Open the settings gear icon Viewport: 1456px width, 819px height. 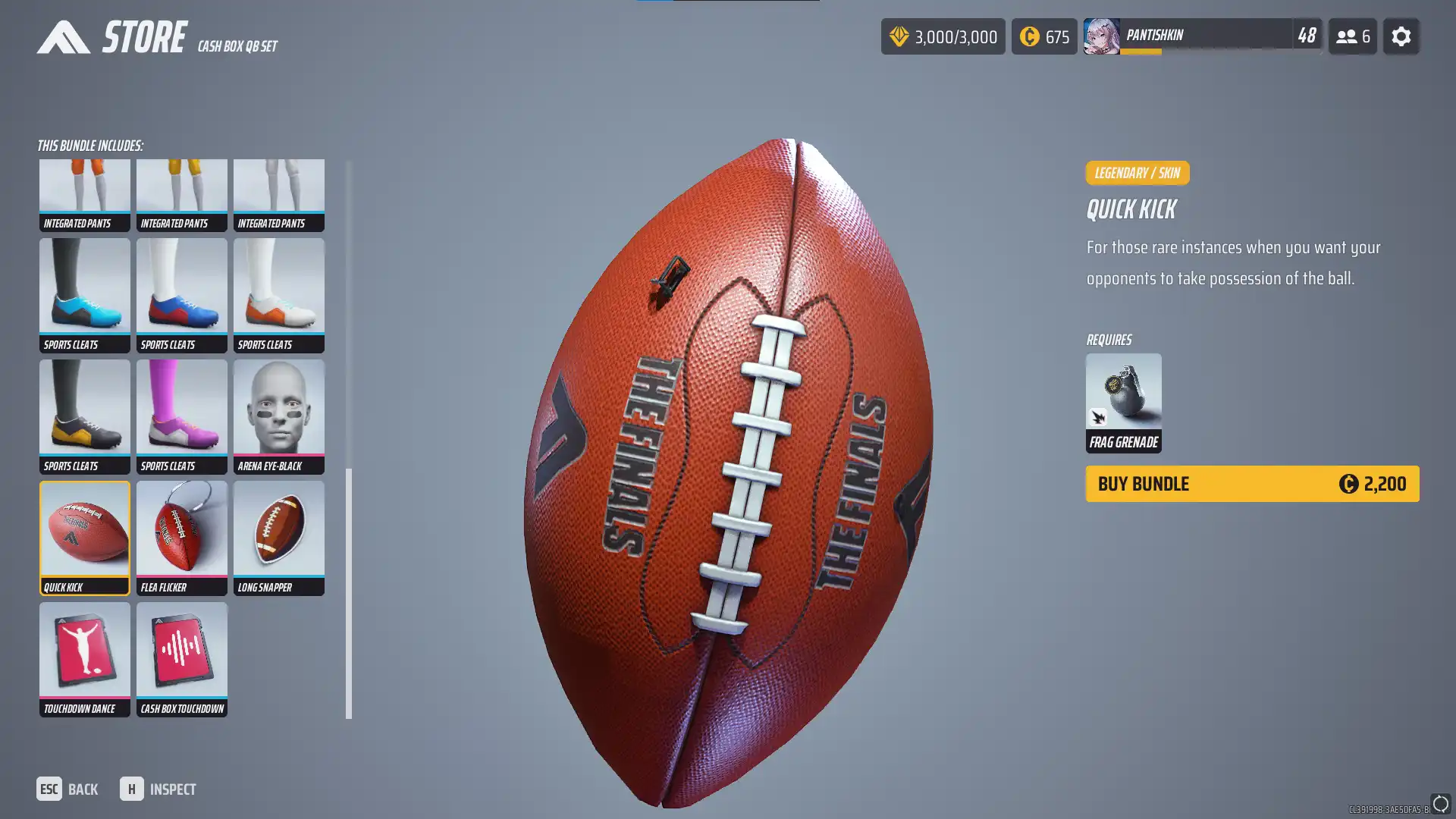1401,36
